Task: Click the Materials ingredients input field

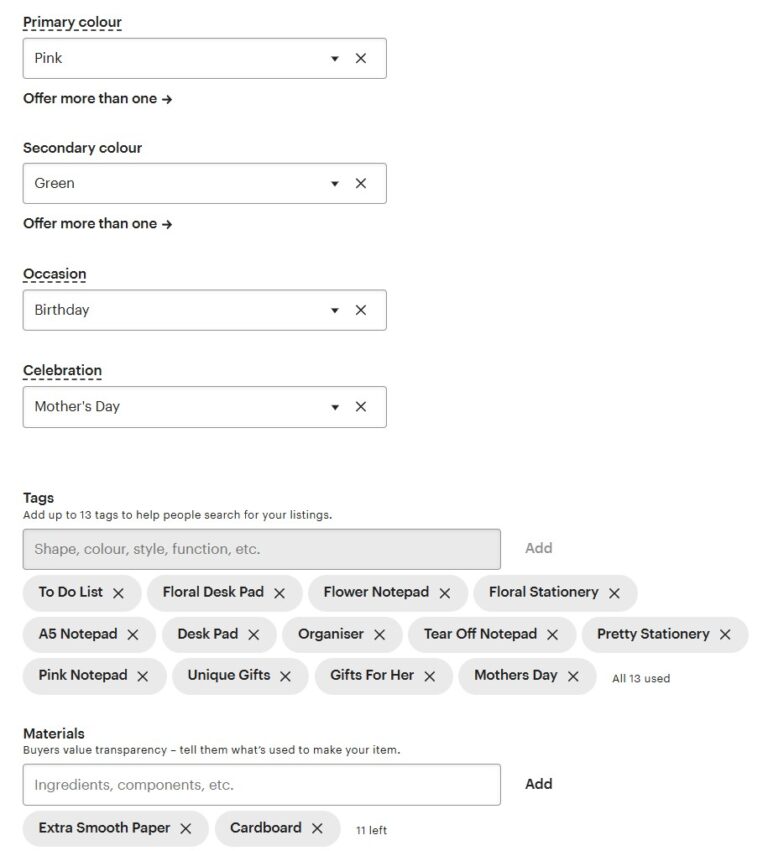Action: click(x=262, y=784)
